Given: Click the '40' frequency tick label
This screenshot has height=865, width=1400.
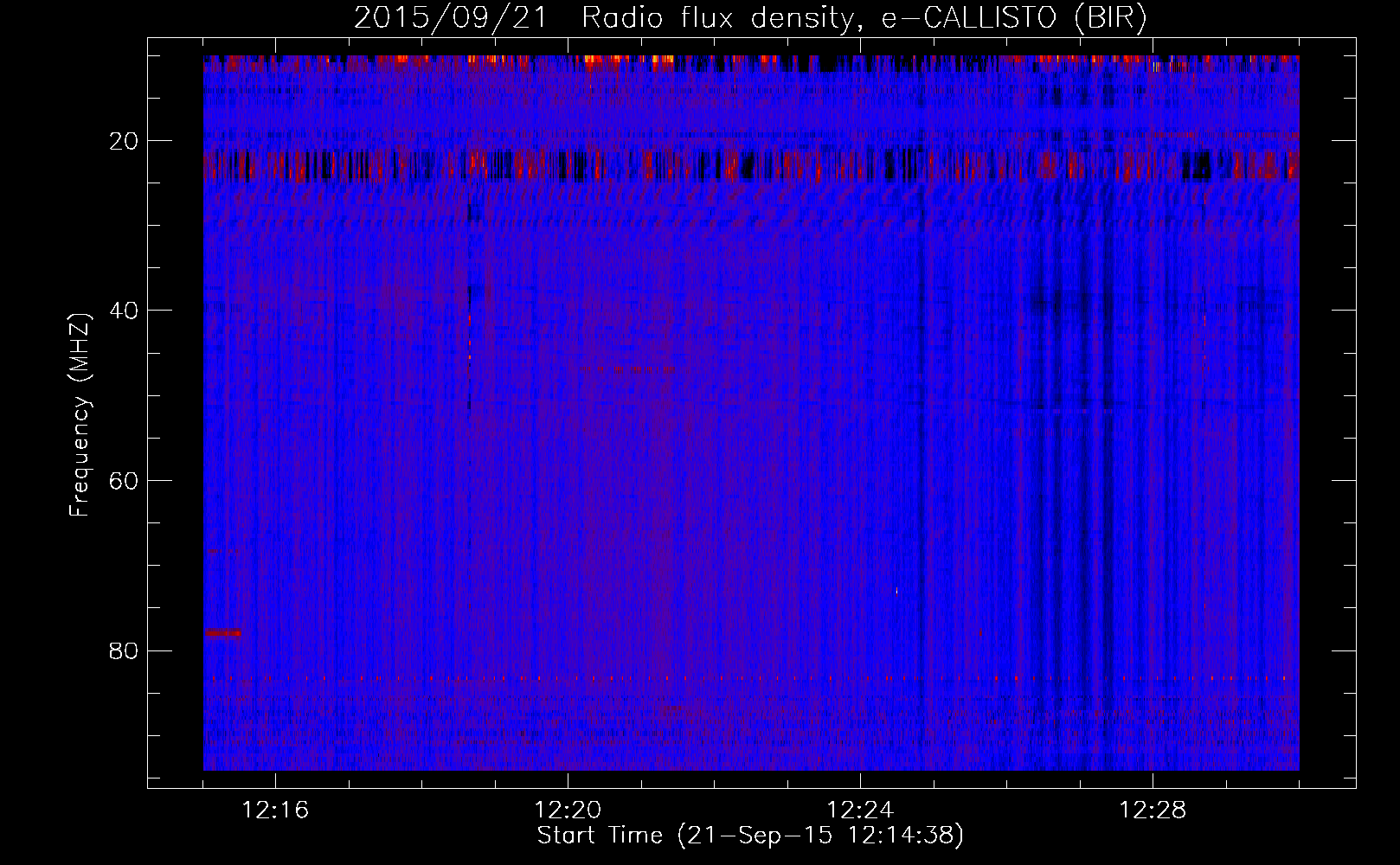Looking at the screenshot, I should [125, 310].
